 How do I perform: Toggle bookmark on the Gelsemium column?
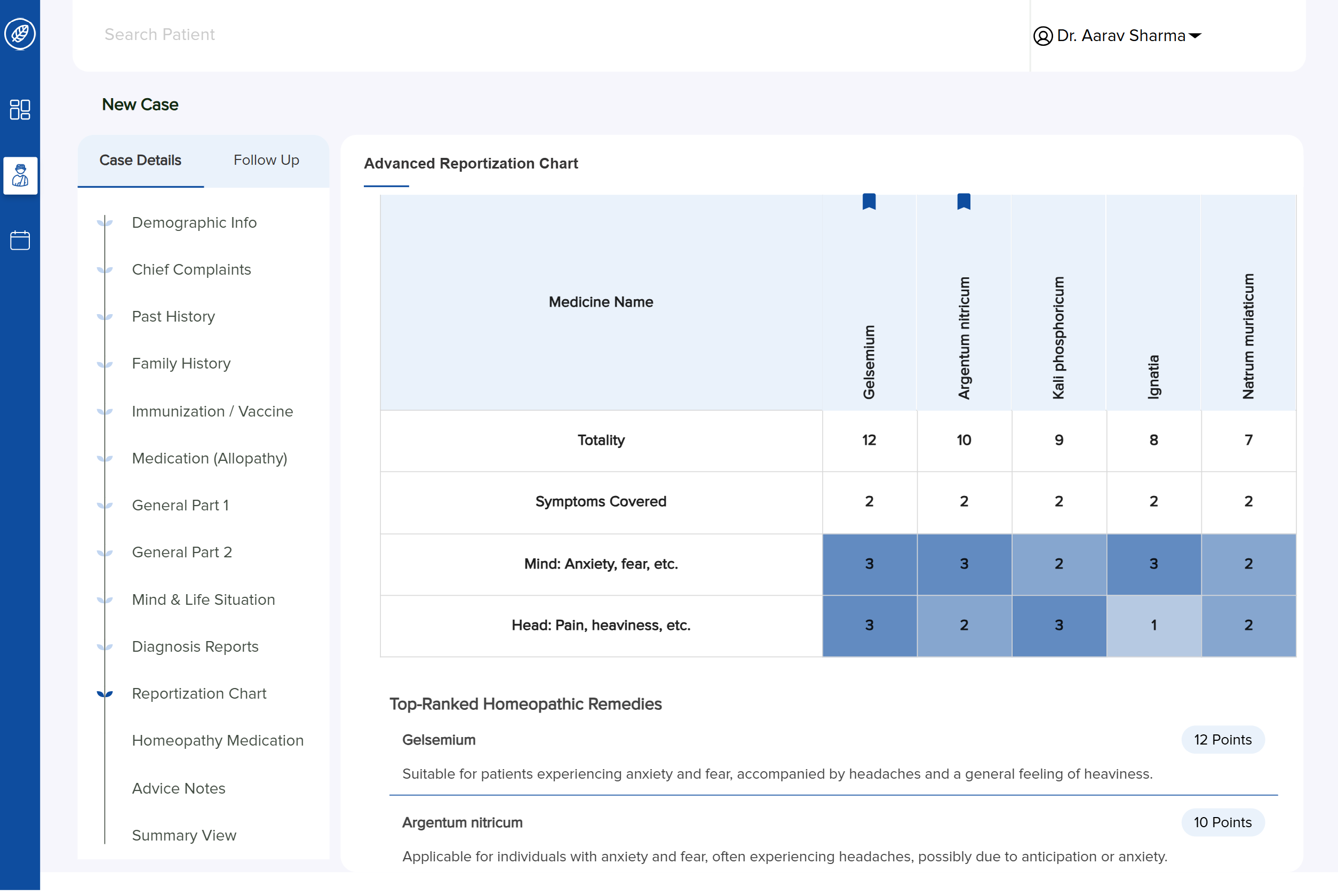click(869, 201)
